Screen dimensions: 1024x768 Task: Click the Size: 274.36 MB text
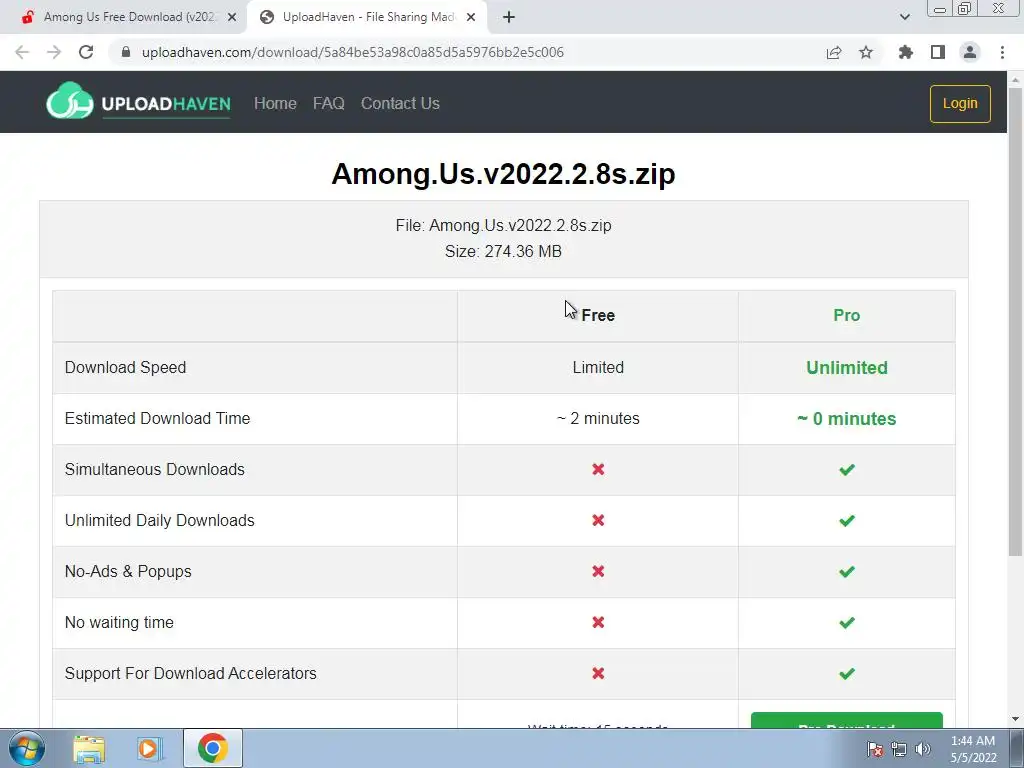pos(503,251)
